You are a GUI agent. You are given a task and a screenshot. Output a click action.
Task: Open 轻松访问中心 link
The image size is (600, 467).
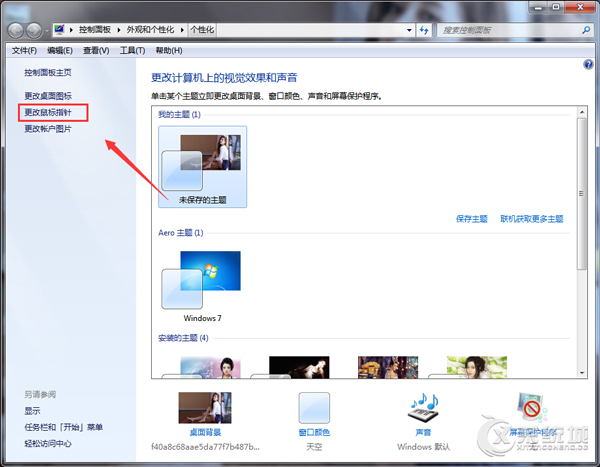(48, 444)
